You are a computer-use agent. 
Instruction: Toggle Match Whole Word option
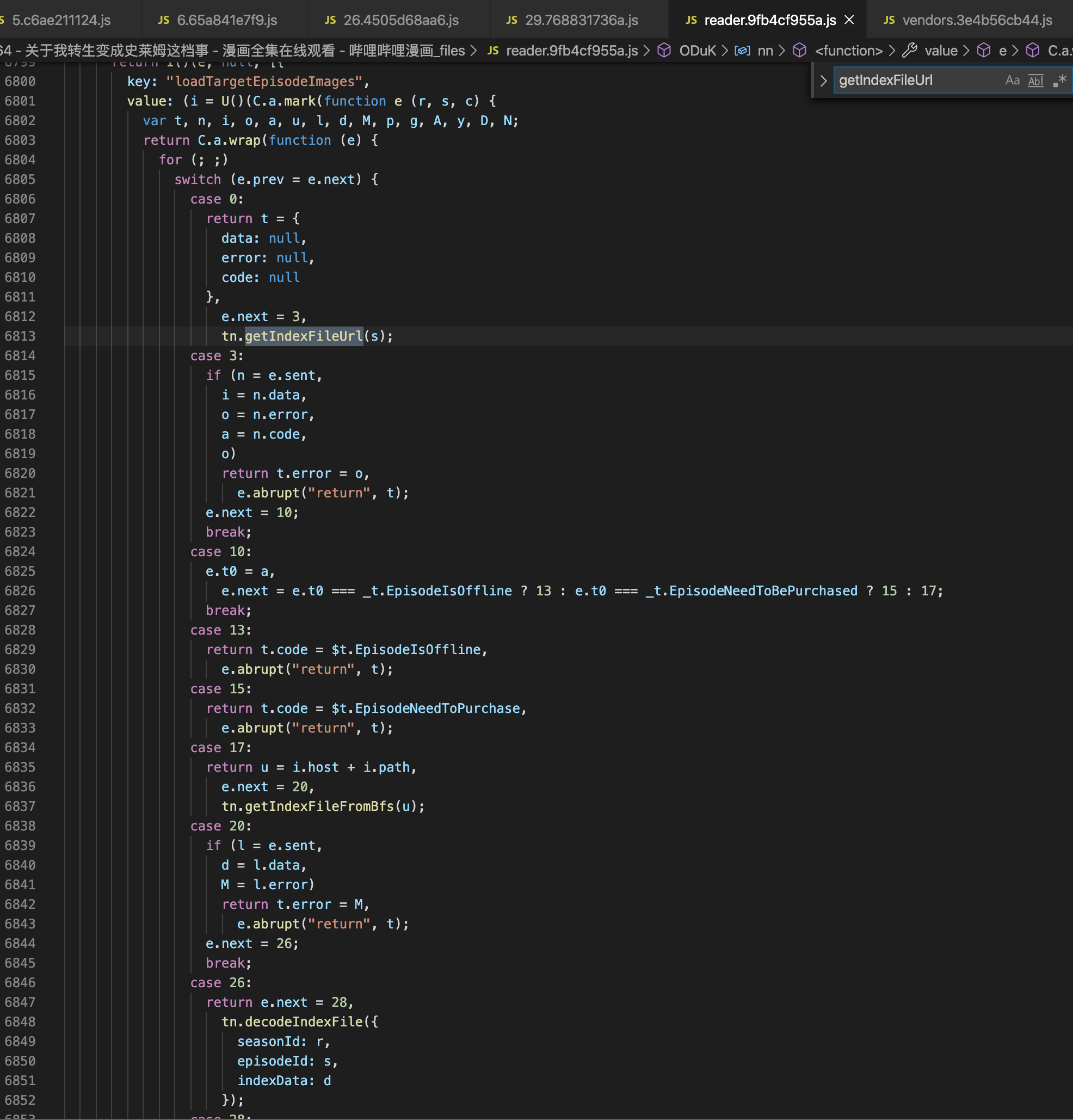click(1035, 81)
